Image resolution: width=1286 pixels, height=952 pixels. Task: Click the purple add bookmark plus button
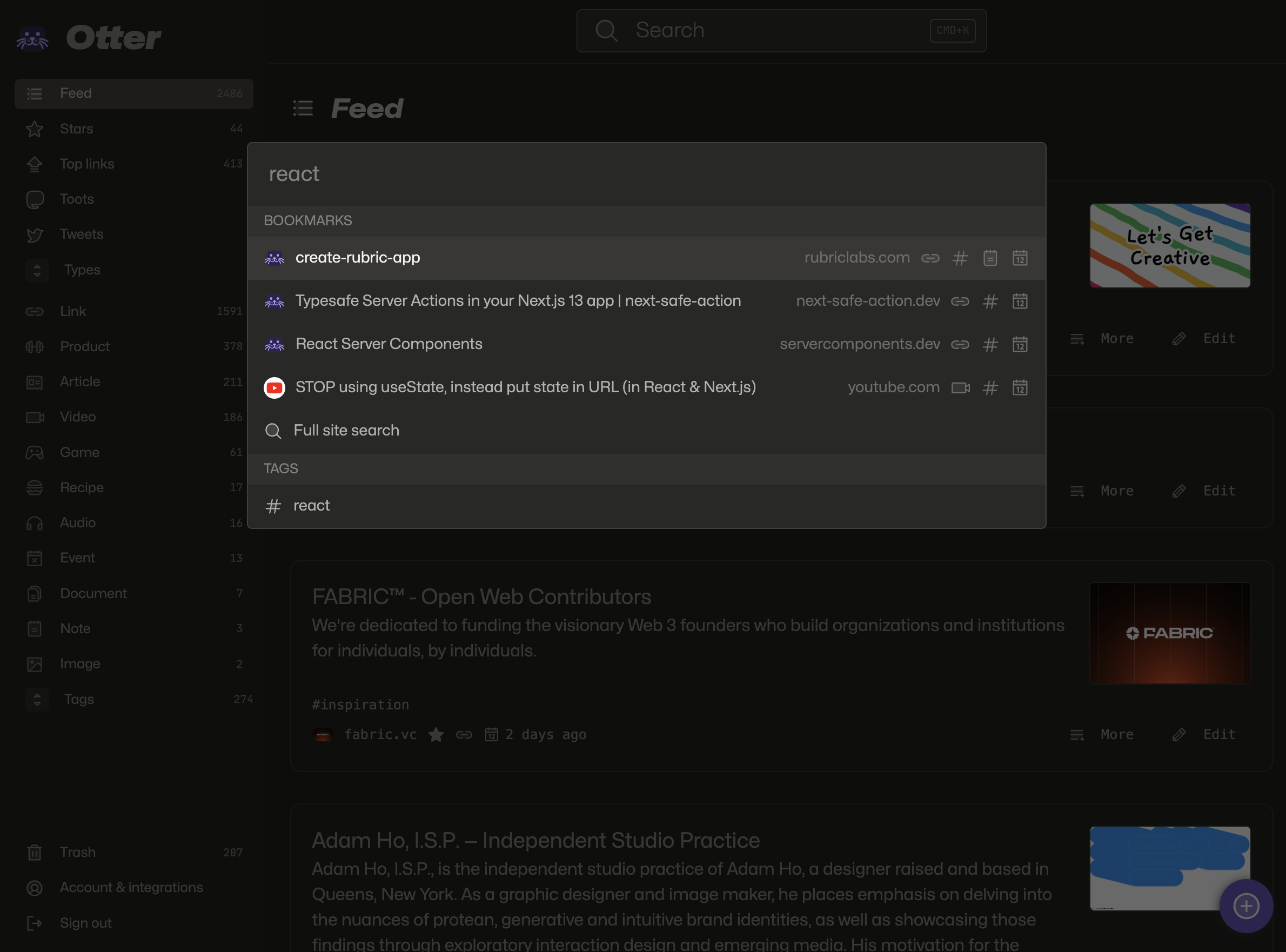pyautogui.click(x=1245, y=906)
